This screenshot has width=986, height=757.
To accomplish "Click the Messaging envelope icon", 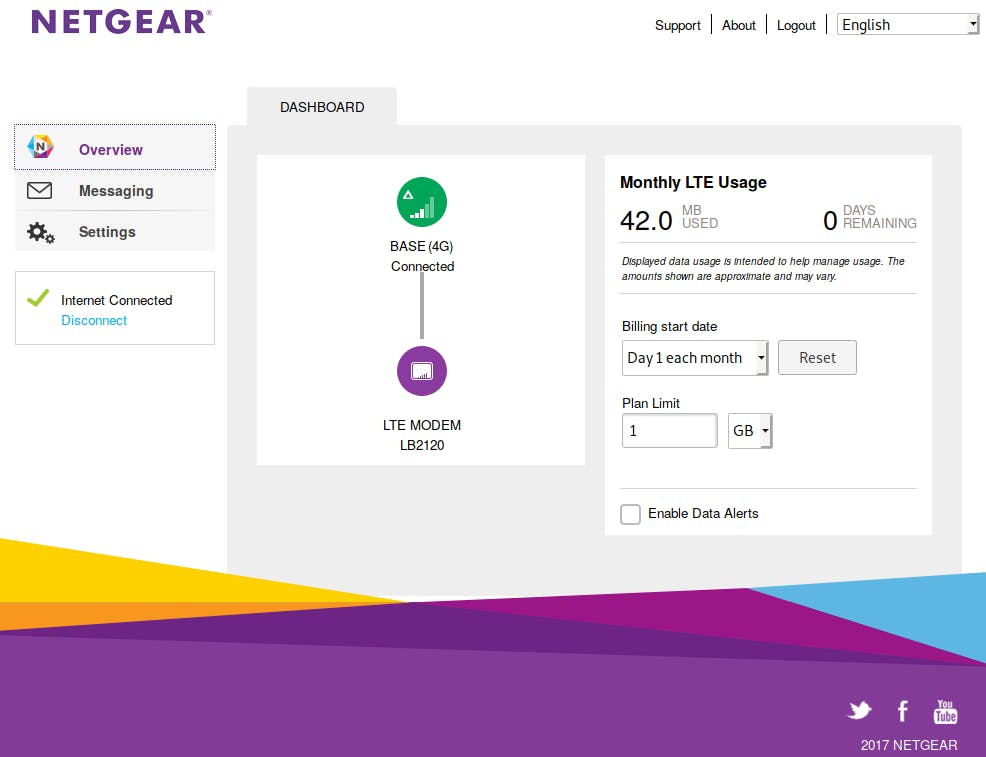I will pyautogui.click(x=40, y=190).
